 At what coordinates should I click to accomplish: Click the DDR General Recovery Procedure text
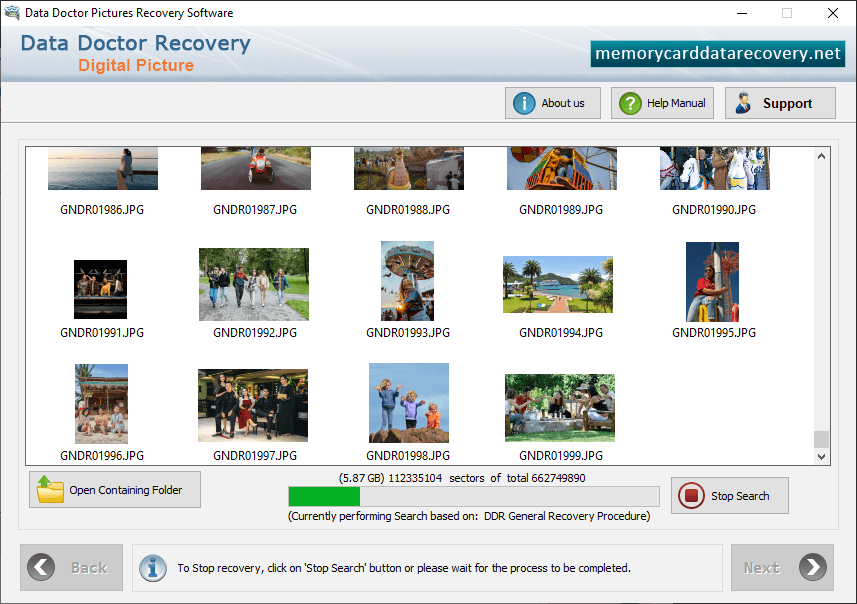click(565, 516)
